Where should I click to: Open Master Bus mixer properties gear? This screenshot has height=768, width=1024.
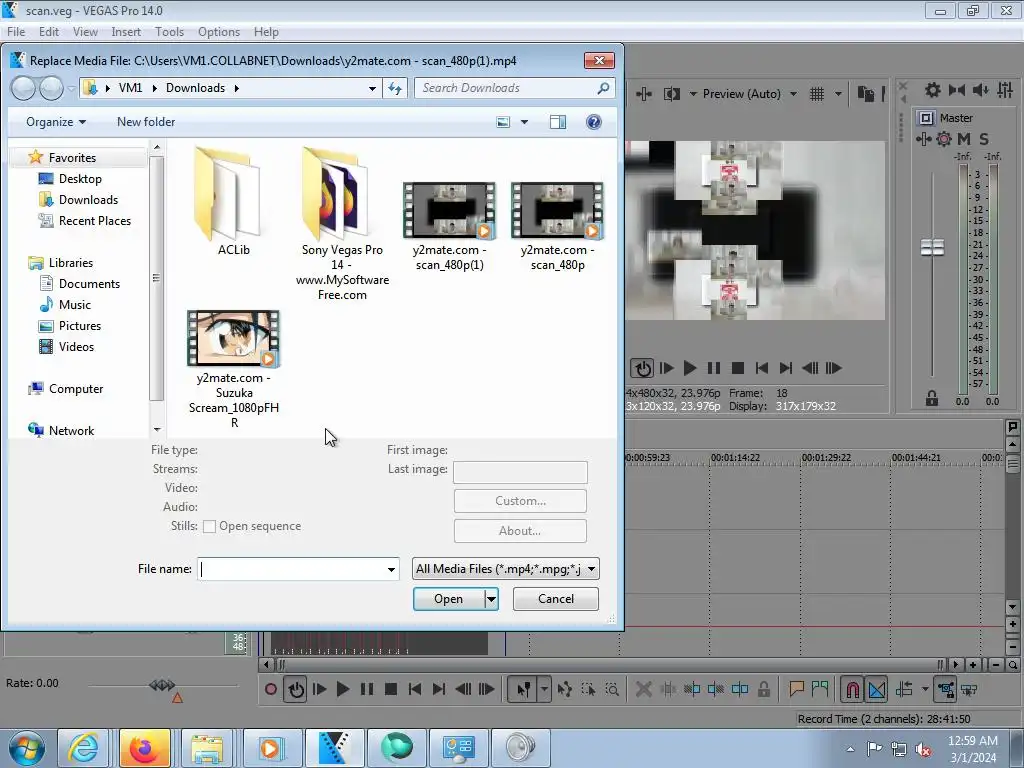933,90
